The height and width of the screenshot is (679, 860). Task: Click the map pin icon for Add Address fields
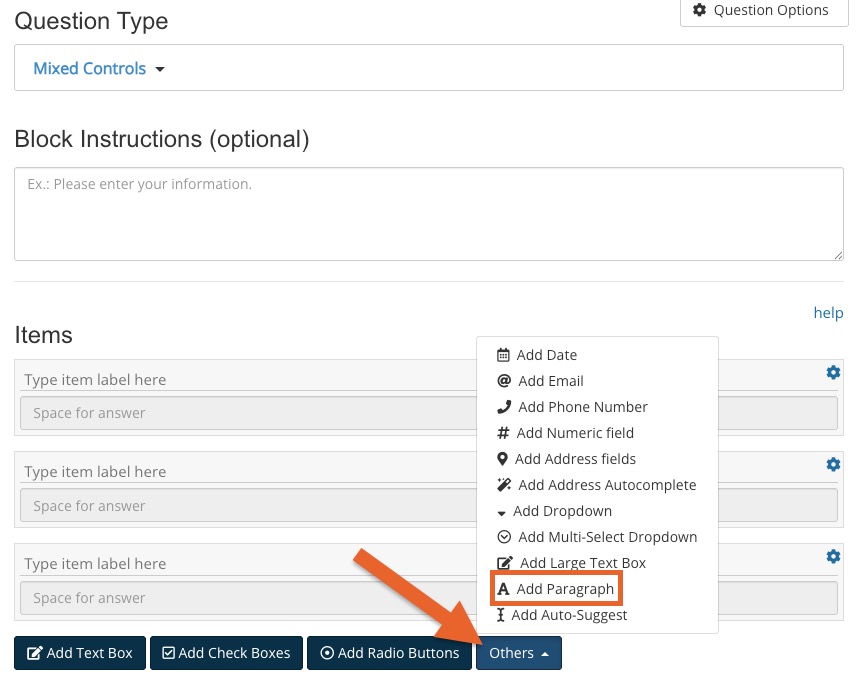502,459
